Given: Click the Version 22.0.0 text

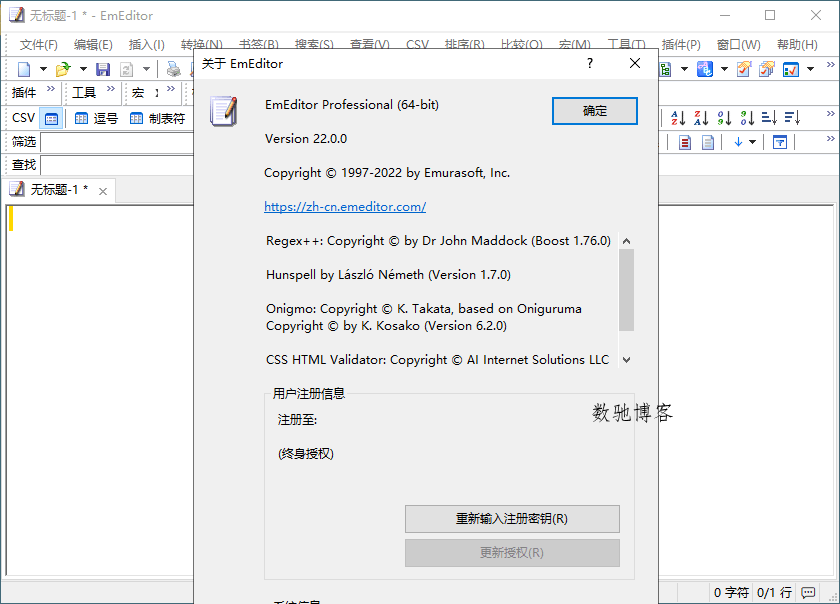Looking at the screenshot, I should pyautogui.click(x=306, y=139).
